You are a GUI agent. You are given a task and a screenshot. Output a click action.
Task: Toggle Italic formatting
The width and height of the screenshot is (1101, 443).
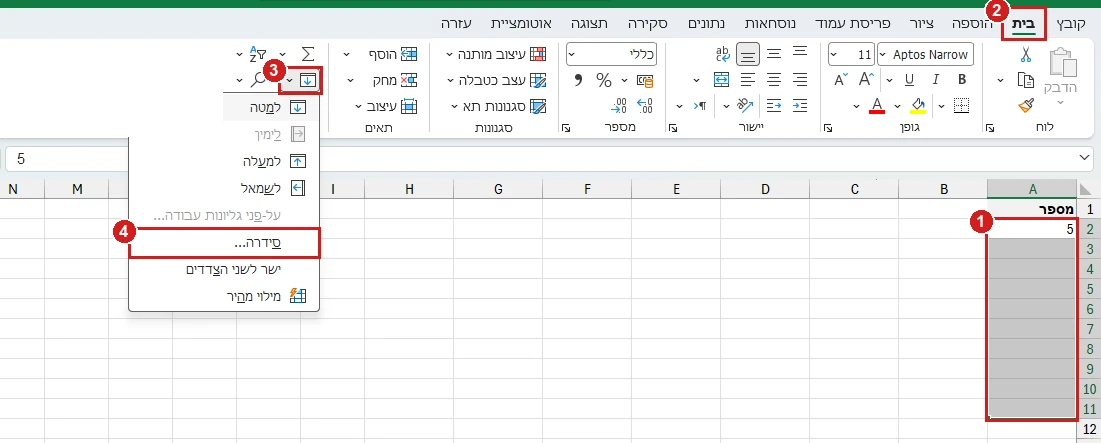pos(936,79)
